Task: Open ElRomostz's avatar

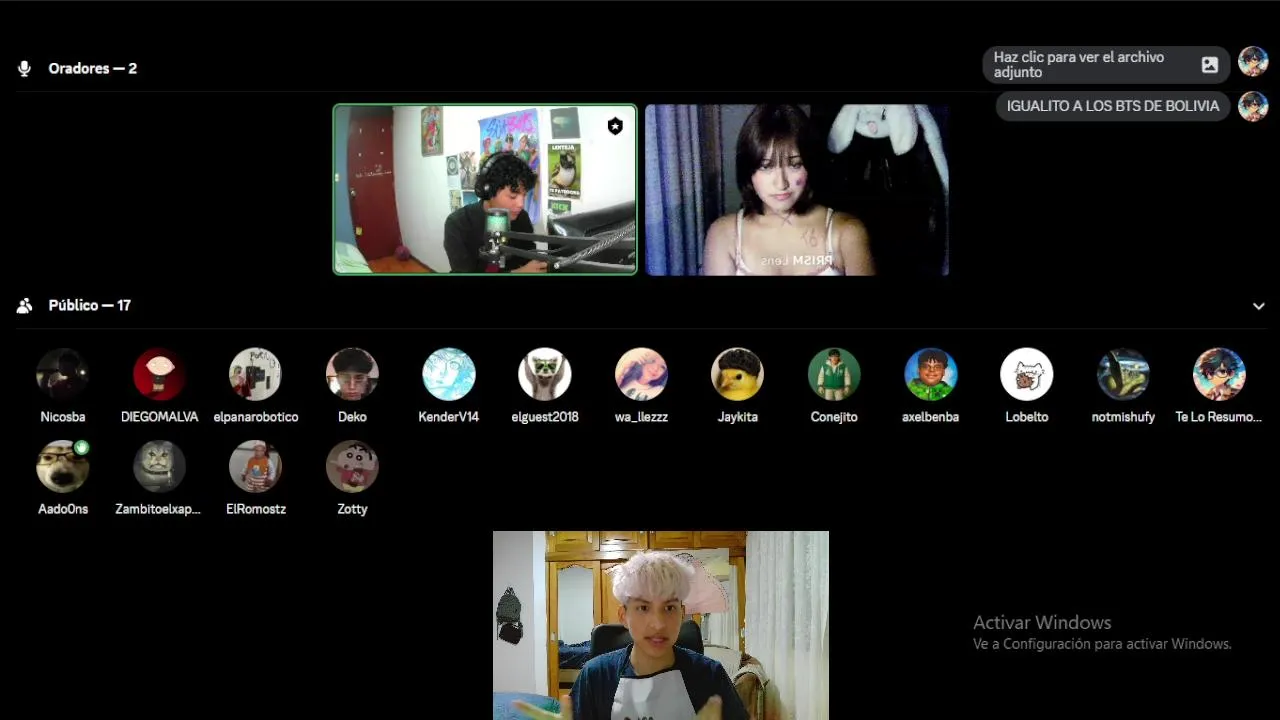Action: click(255, 466)
